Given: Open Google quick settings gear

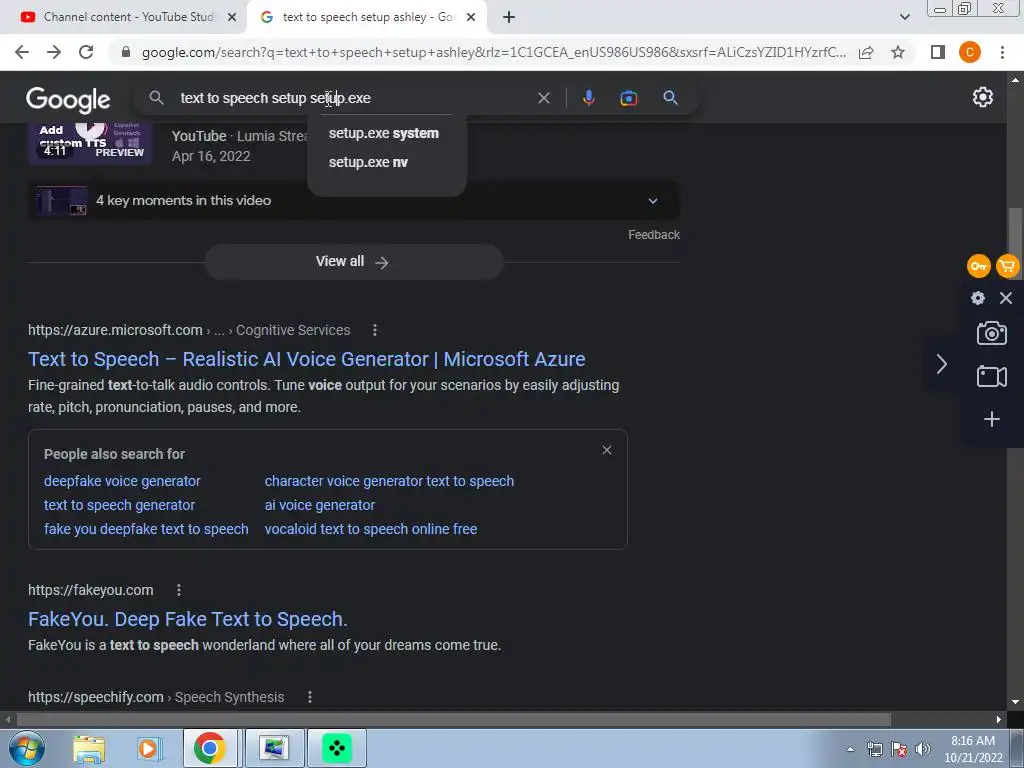Looking at the screenshot, I should (983, 97).
